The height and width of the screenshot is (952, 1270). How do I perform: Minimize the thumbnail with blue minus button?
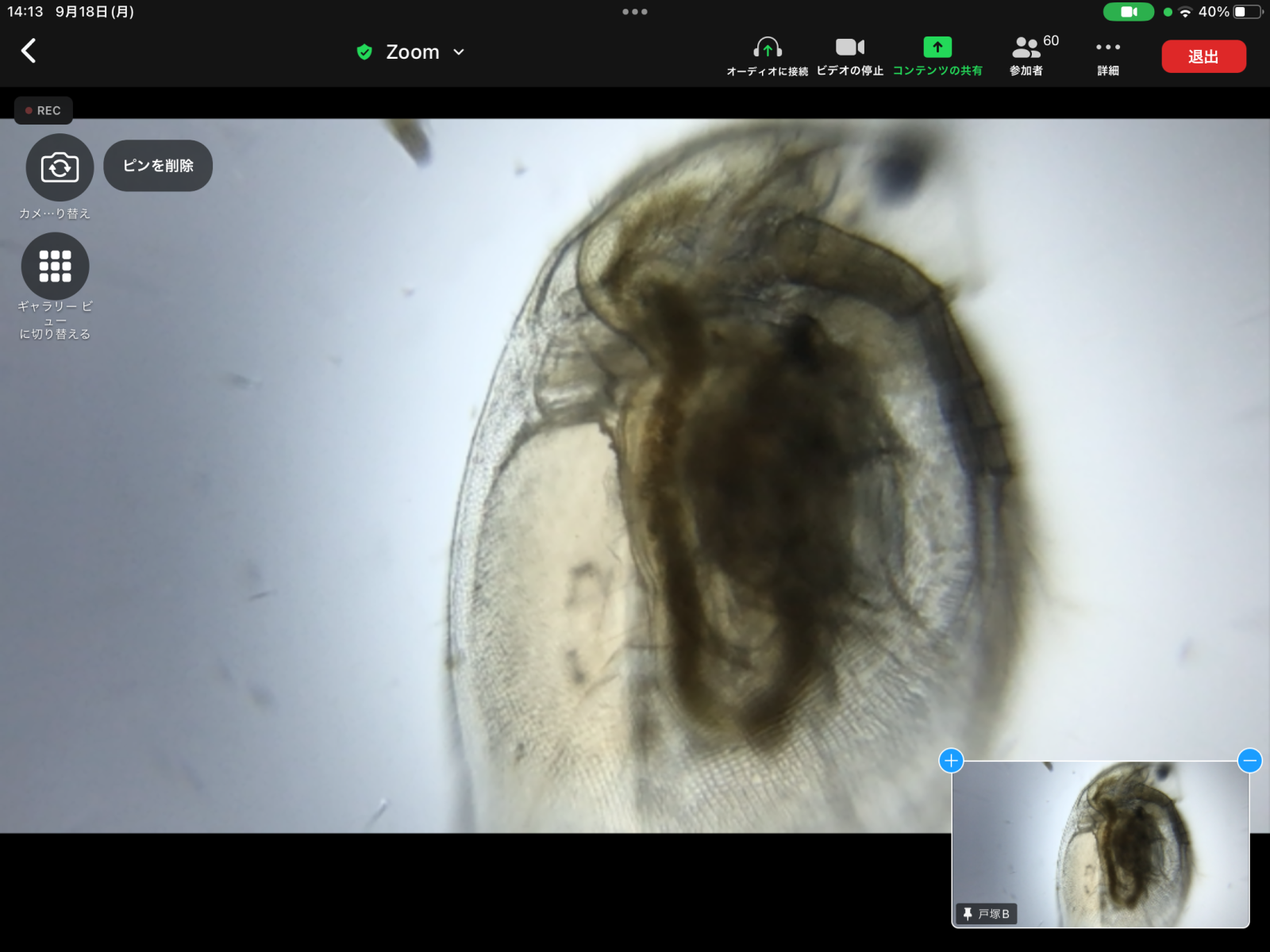(1249, 761)
